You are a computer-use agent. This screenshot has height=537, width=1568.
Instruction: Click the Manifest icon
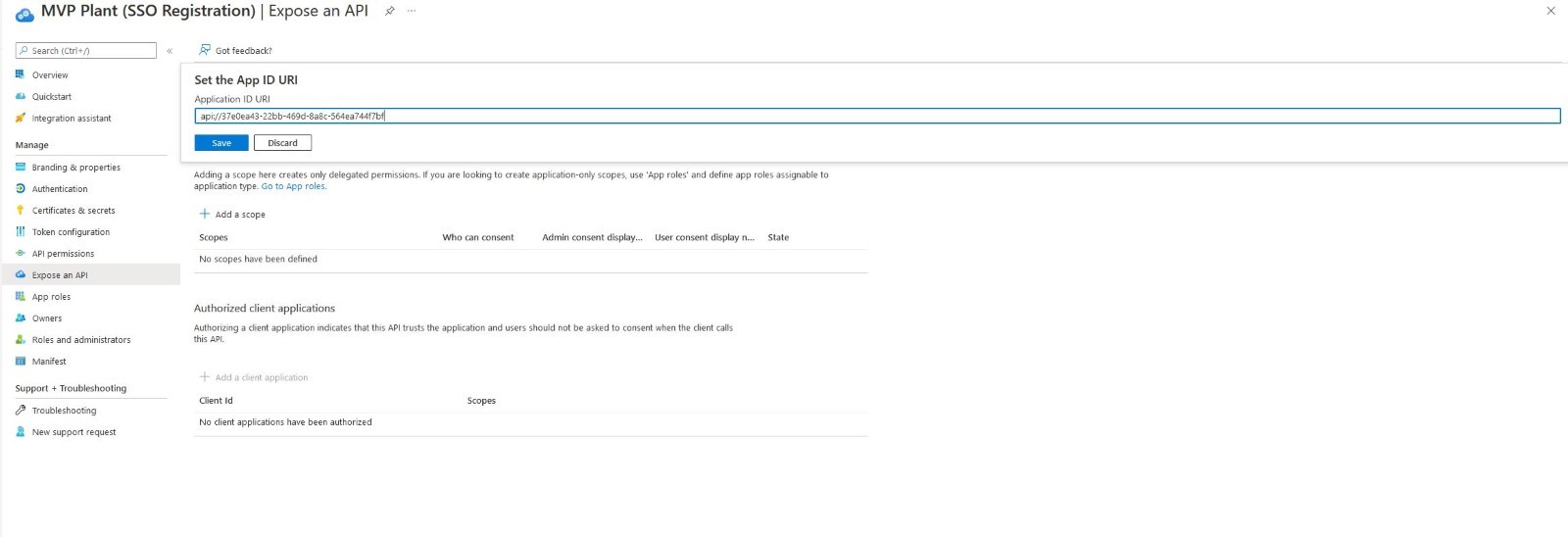point(21,361)
